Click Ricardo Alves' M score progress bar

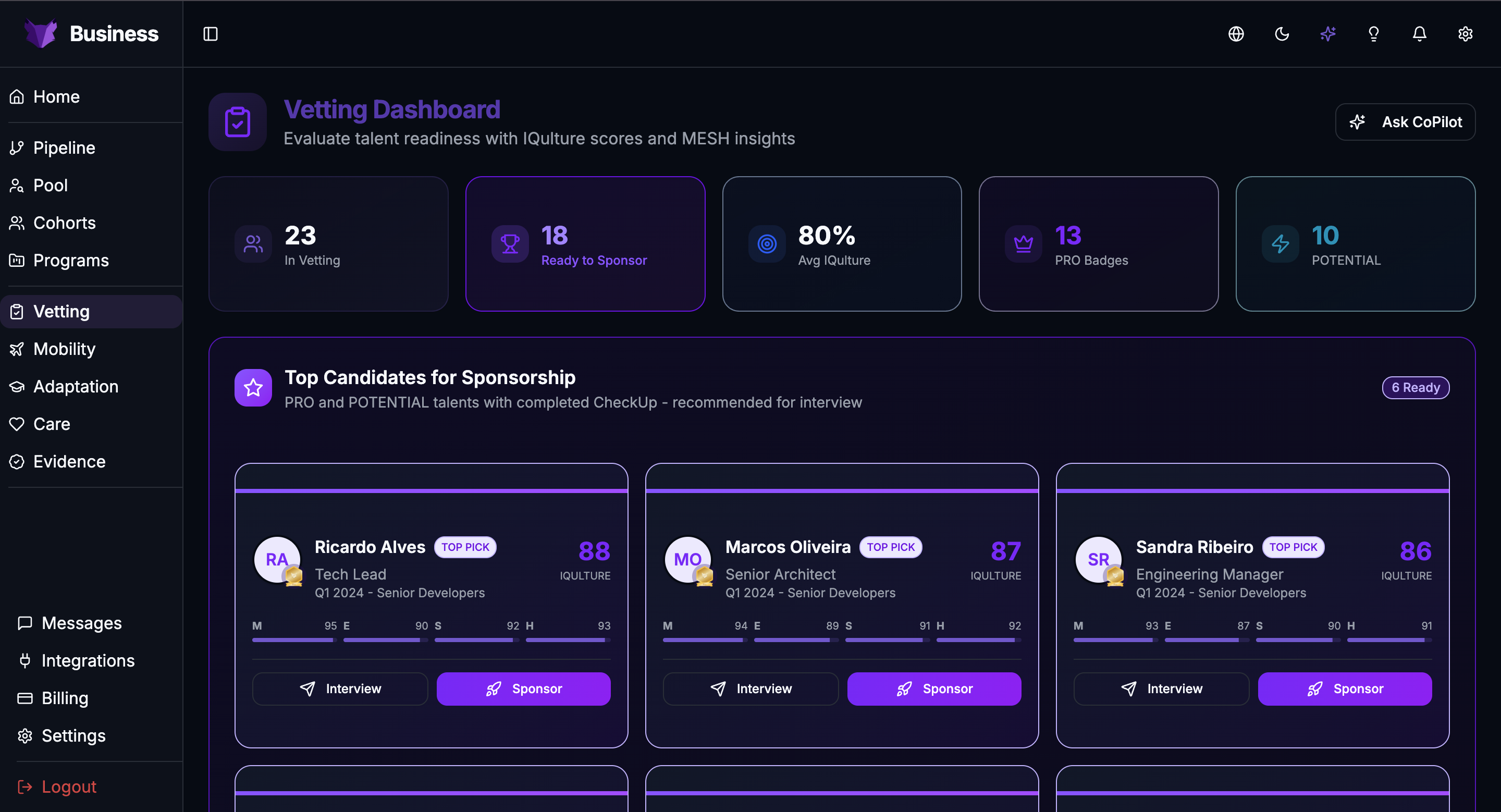[x=294, y=639]
